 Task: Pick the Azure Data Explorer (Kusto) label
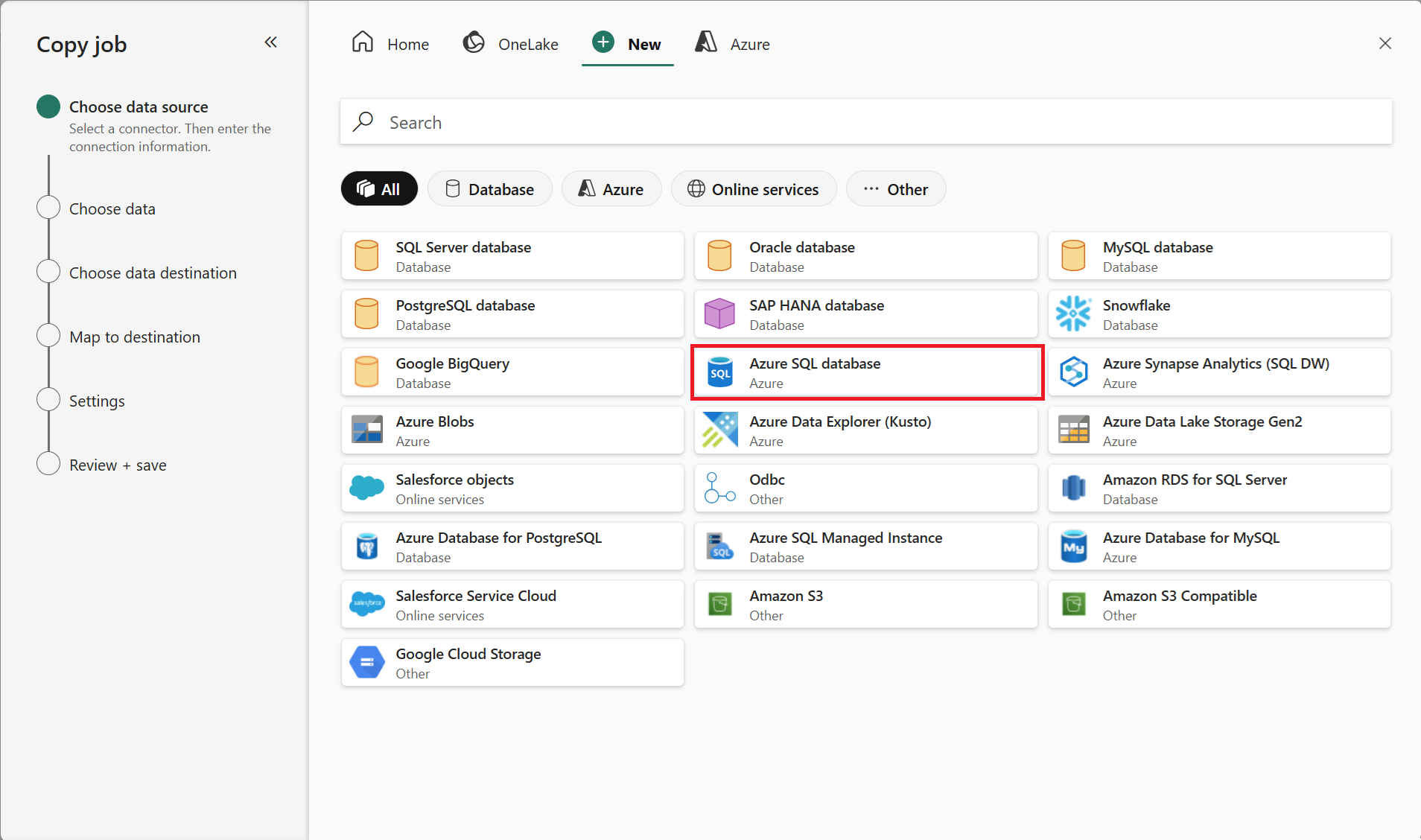point(840,421)
